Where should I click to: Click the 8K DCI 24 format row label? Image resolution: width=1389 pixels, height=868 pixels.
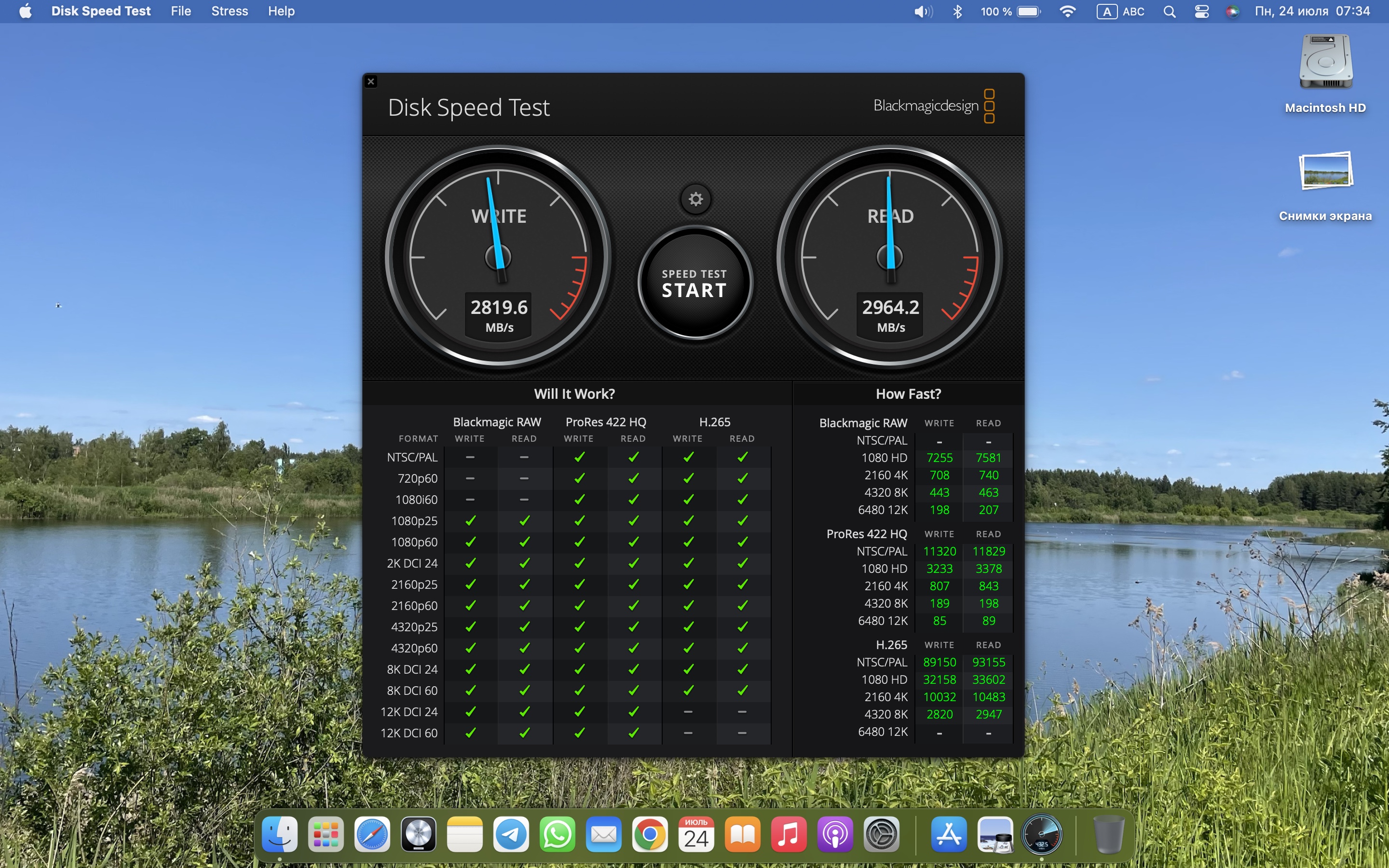pyautogui.click(x=411, y=669)
